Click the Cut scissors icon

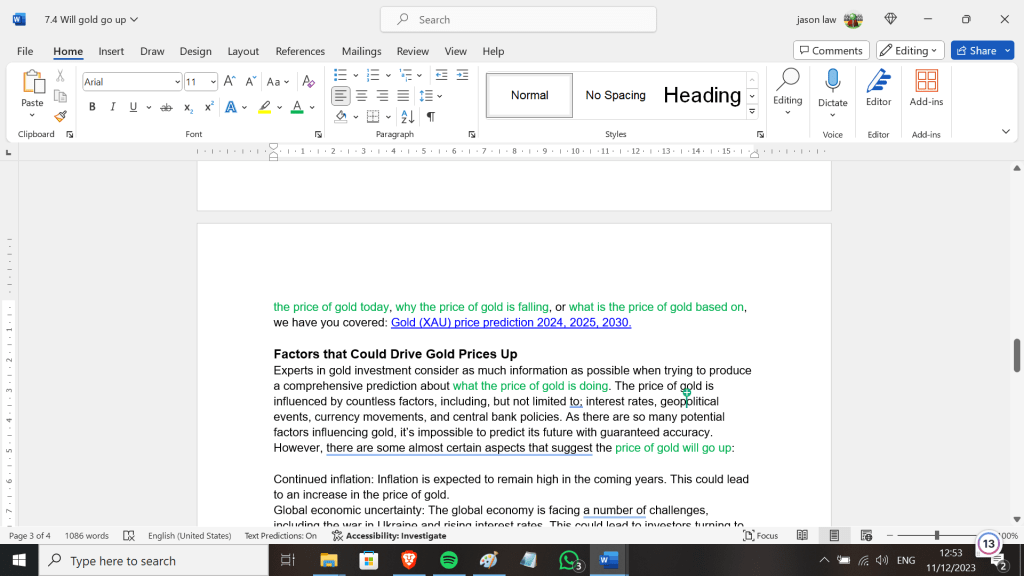(x=60, y=75)
